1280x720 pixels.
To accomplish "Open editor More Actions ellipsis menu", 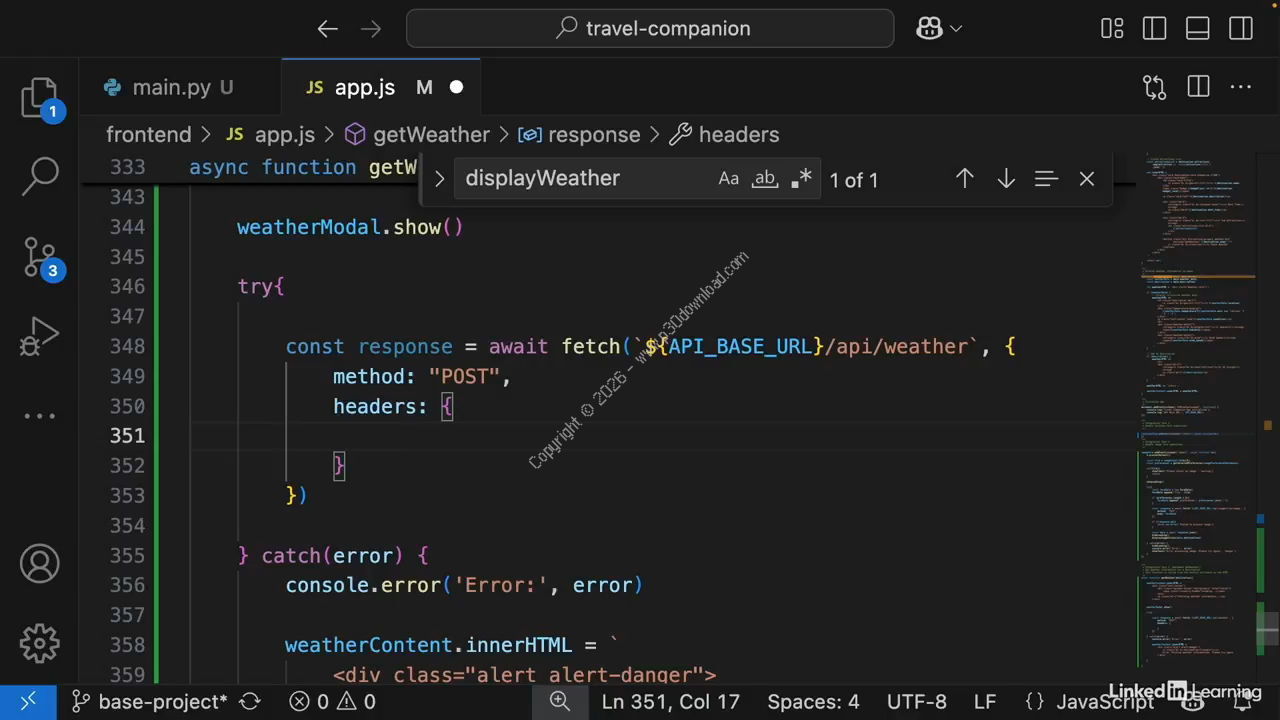I will point(1241,87).
